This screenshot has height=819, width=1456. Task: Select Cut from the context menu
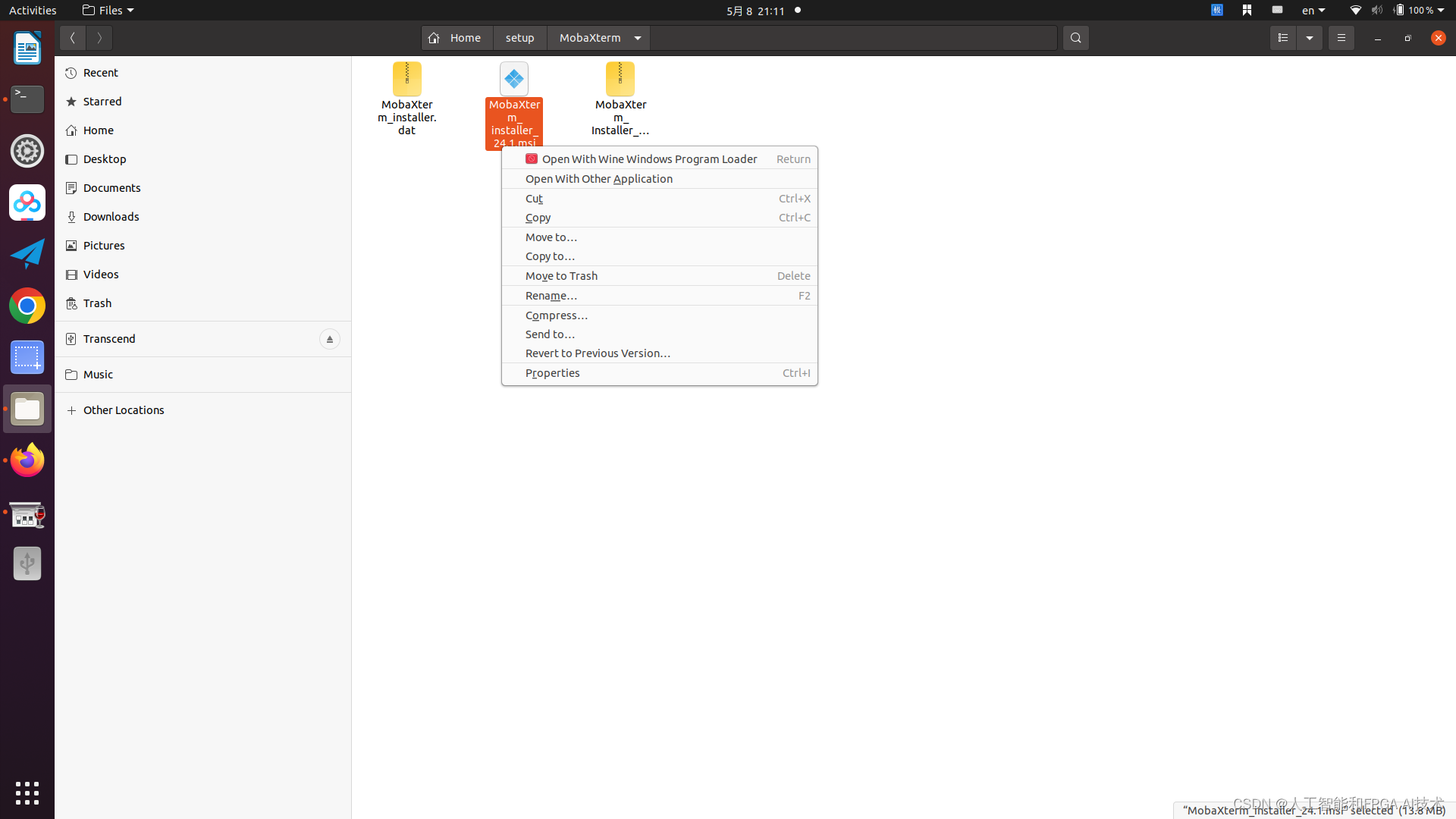[660, 199]
